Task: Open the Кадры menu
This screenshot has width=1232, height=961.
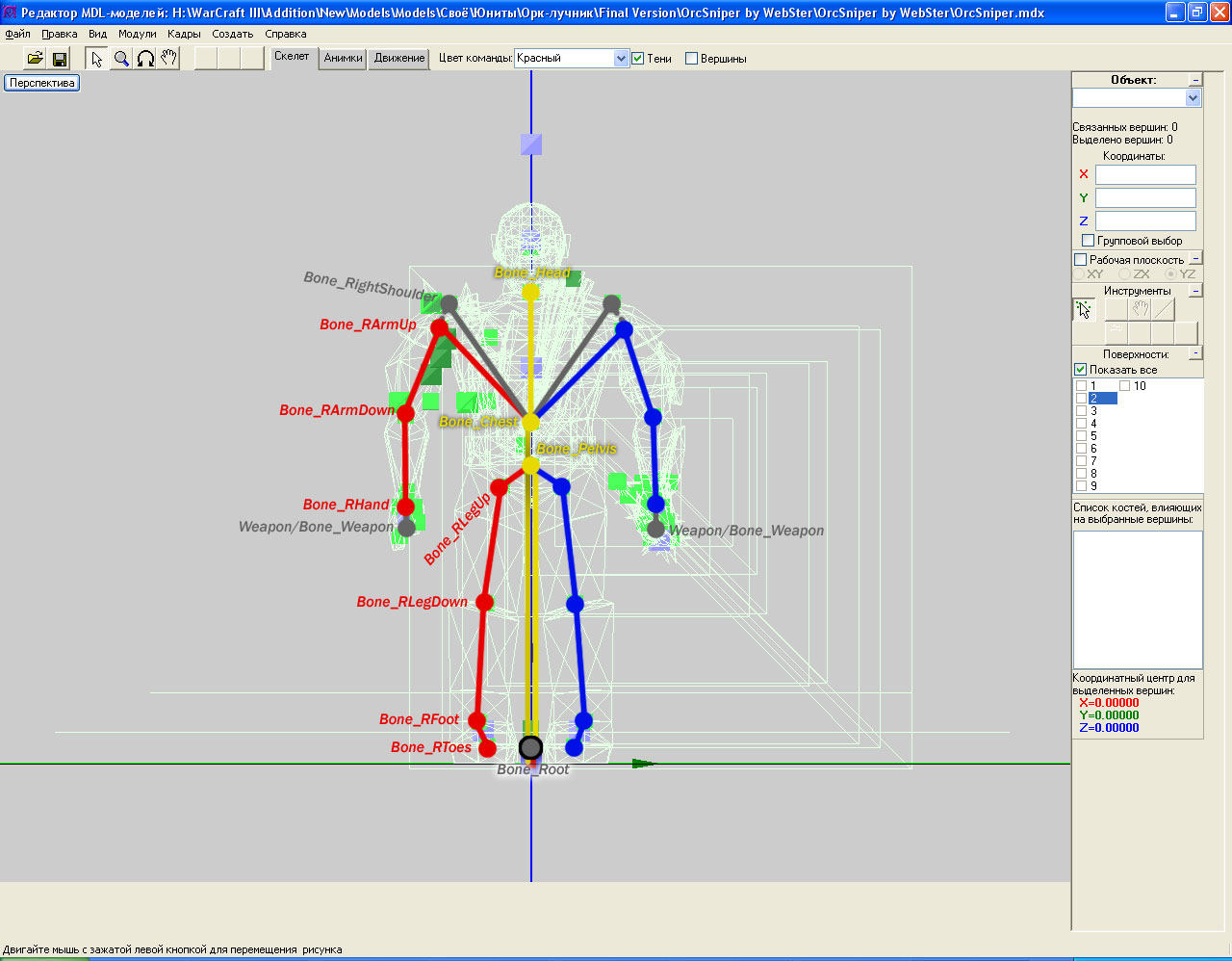Action: (x=184, y=34)
